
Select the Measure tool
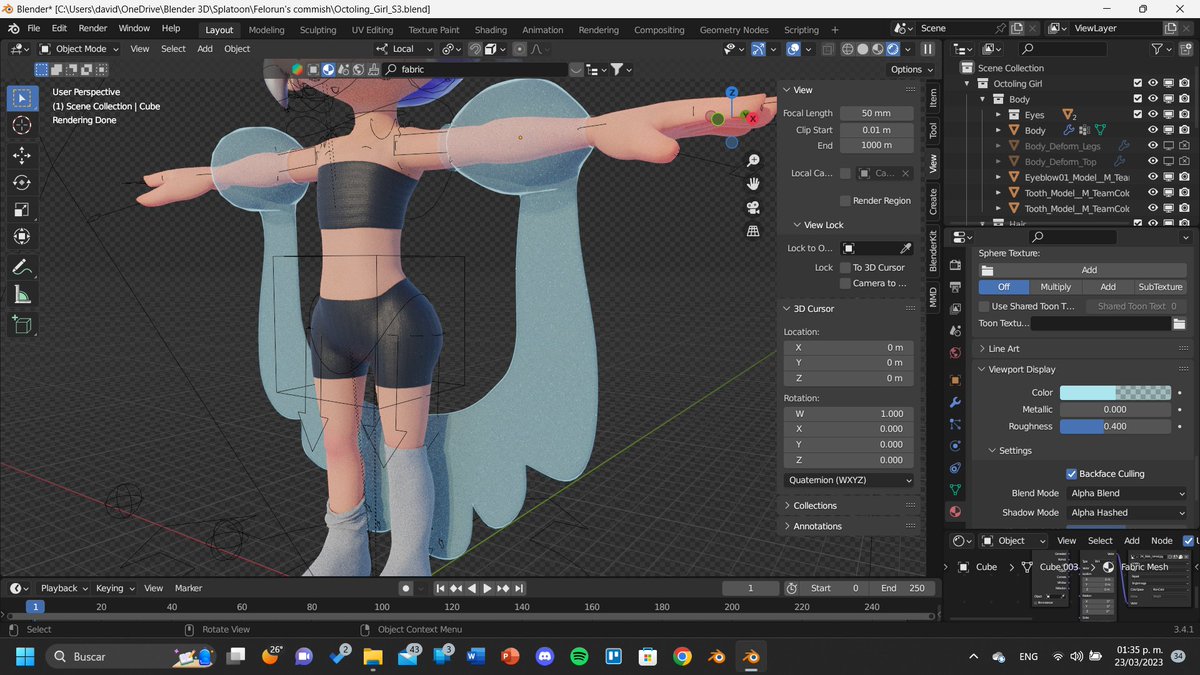coord(21,292)
